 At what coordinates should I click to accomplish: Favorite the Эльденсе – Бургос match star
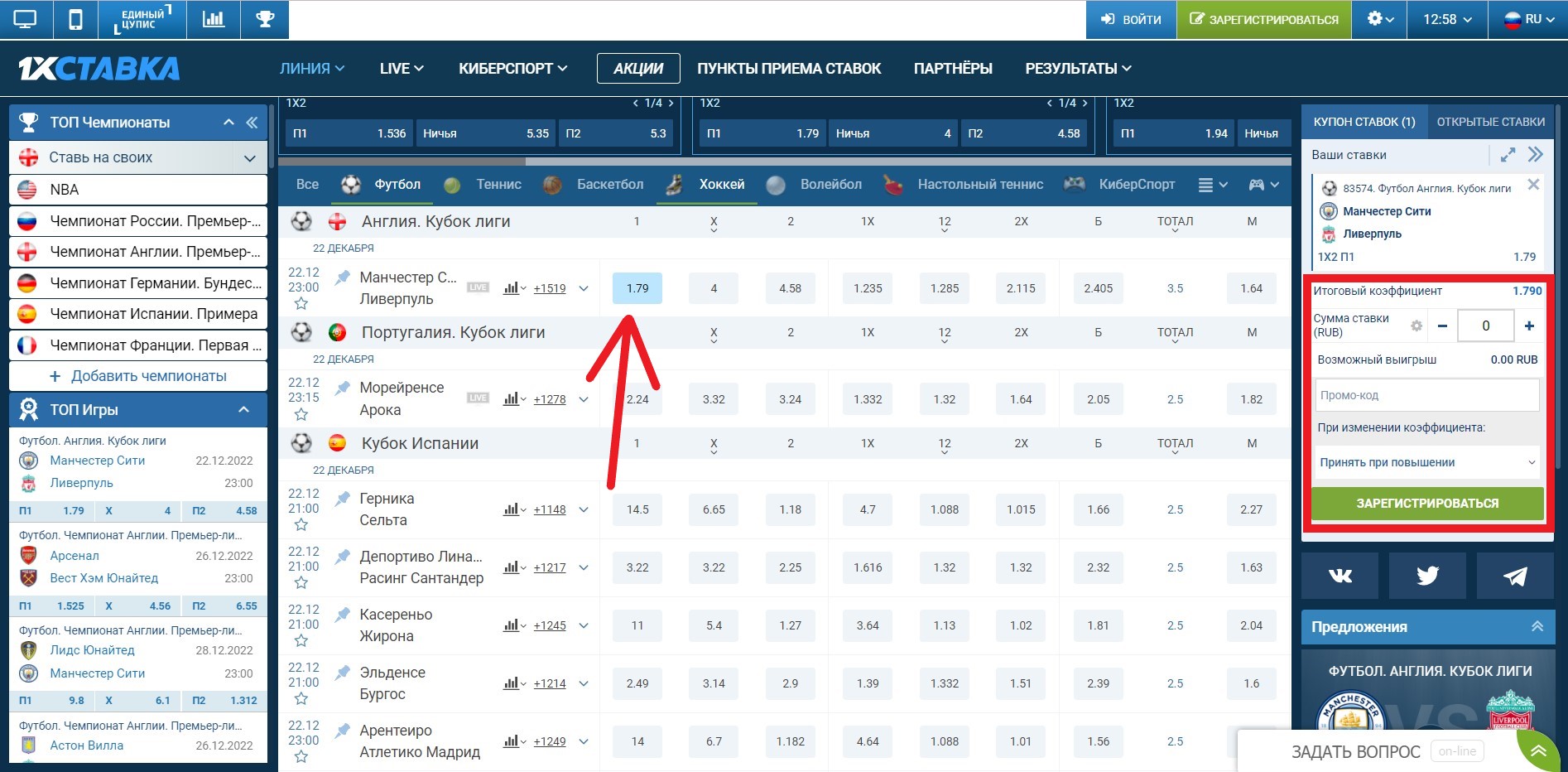301,698
